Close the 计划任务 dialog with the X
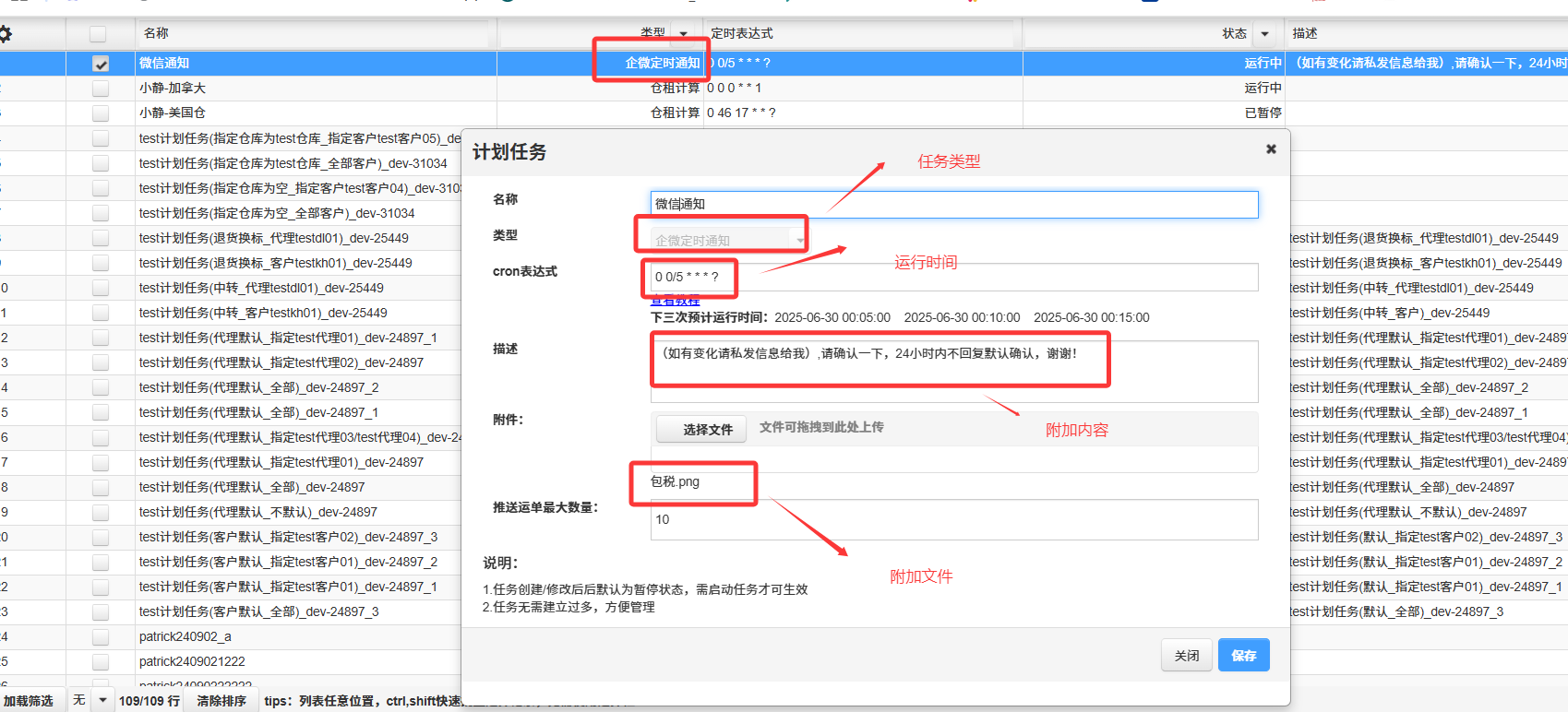Screen dimensions: 1568x712 coord(1271,149)
